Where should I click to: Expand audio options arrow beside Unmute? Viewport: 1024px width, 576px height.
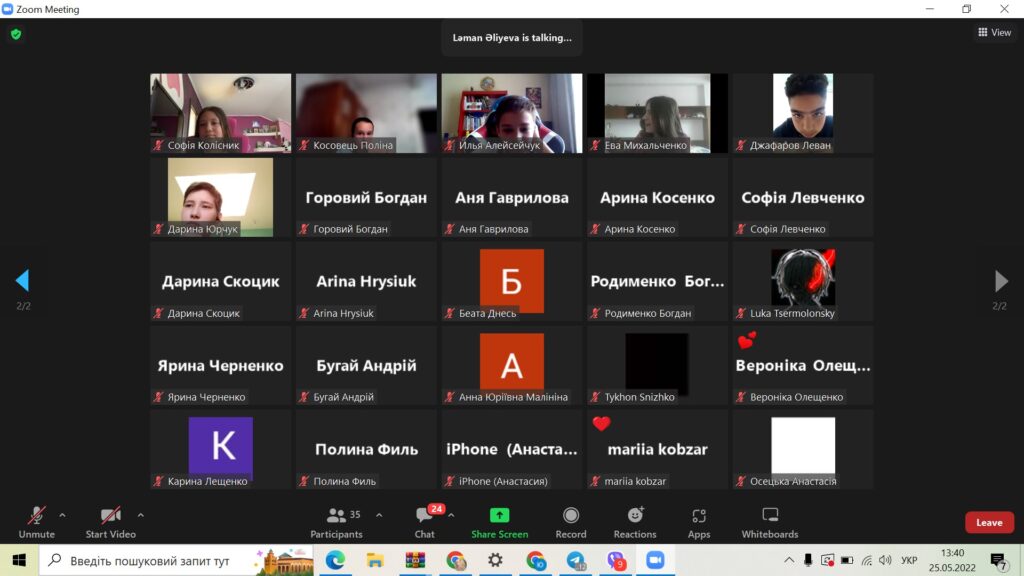click(62, 515)
